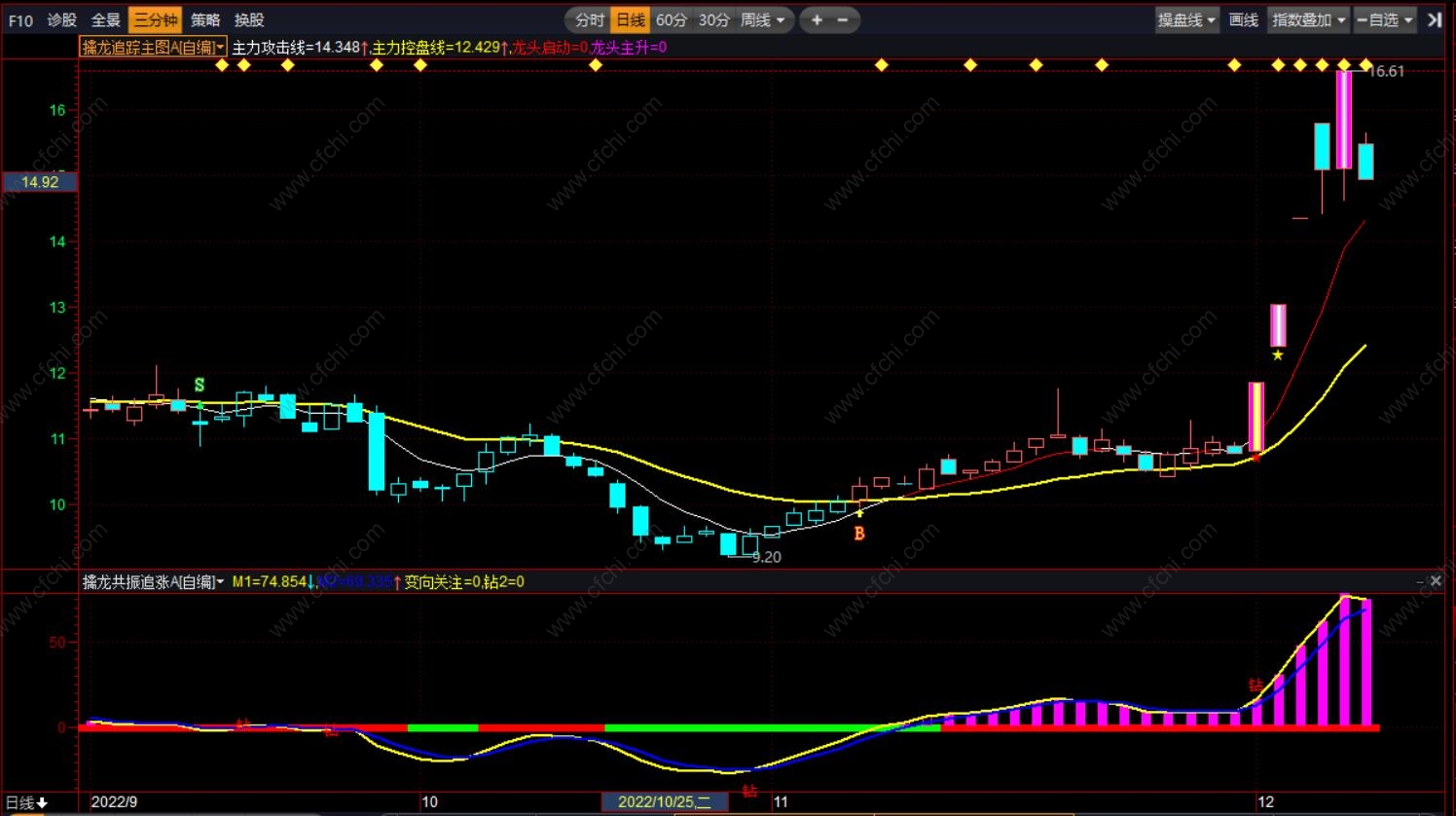The image size is (1456, 816).
Task: Close the sub-indicator panel
Action: (x=1436, y=581)
